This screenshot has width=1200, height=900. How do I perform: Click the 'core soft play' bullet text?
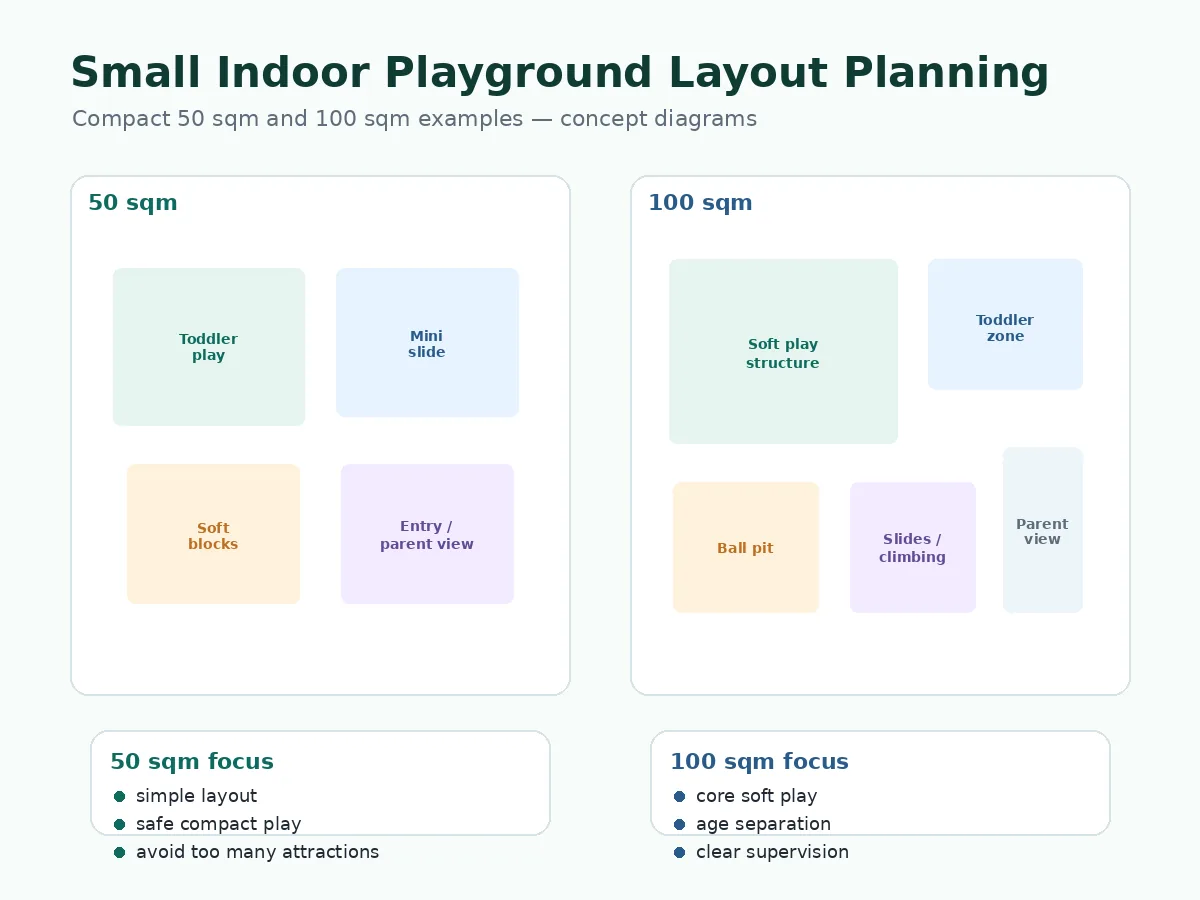[x=756, y=796]
